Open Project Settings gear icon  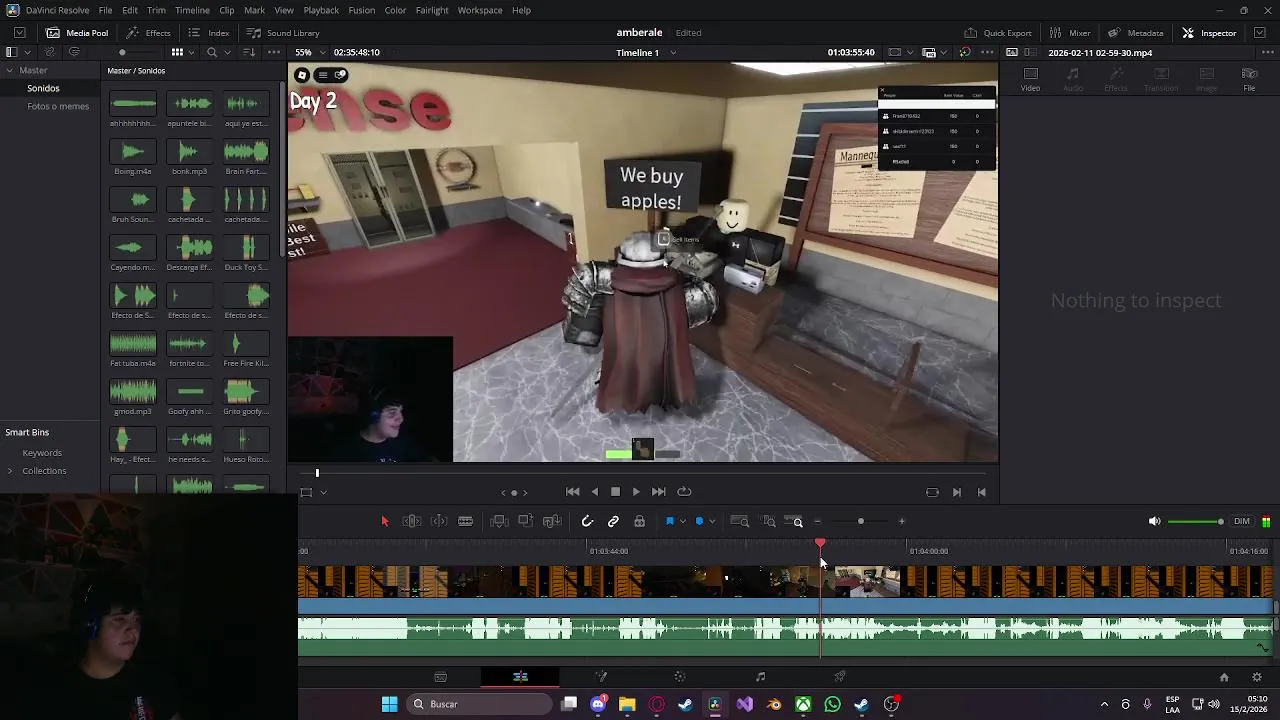coord(1257,677)
